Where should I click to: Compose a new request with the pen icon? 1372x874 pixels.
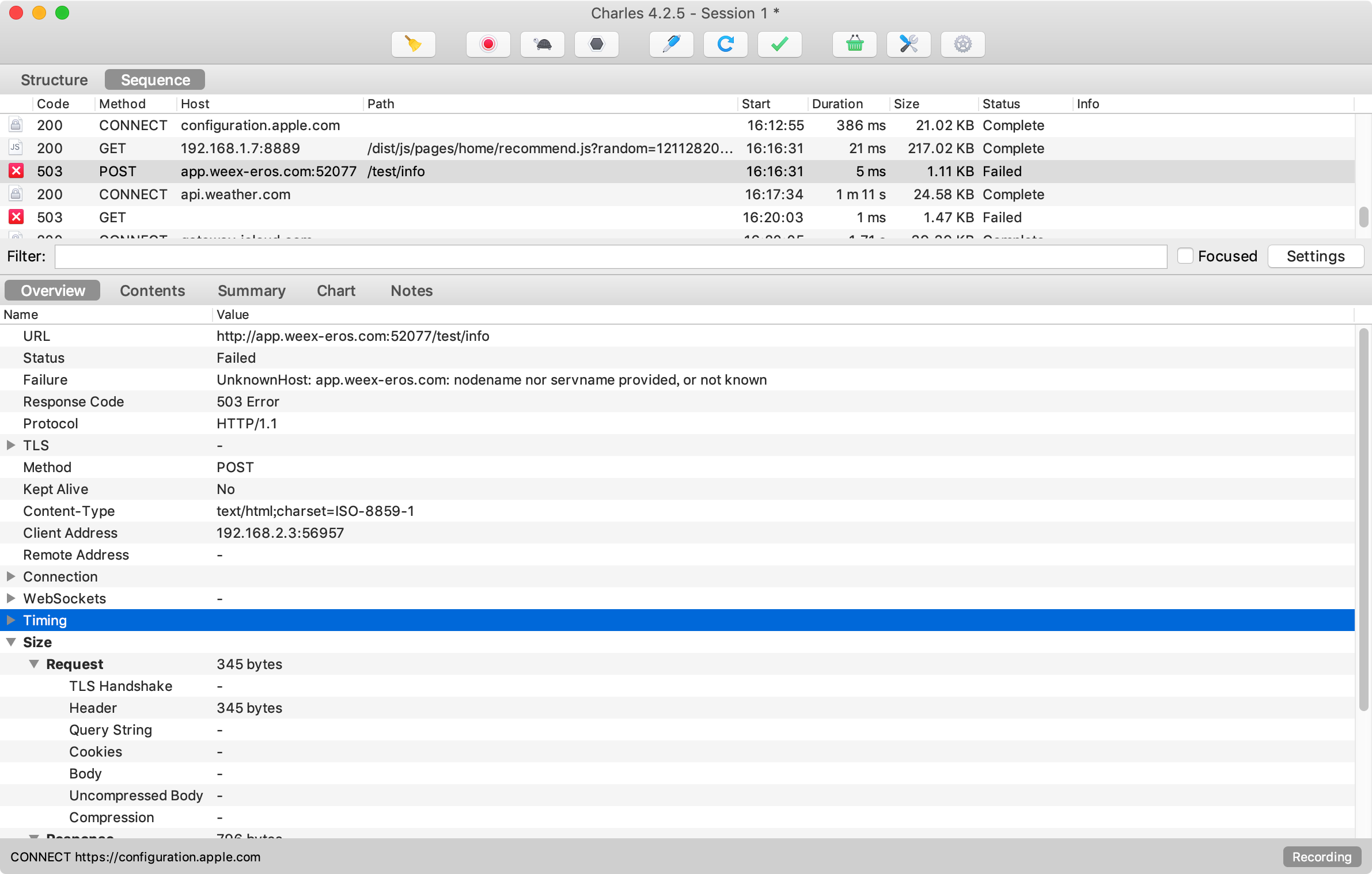click(670, 44)
